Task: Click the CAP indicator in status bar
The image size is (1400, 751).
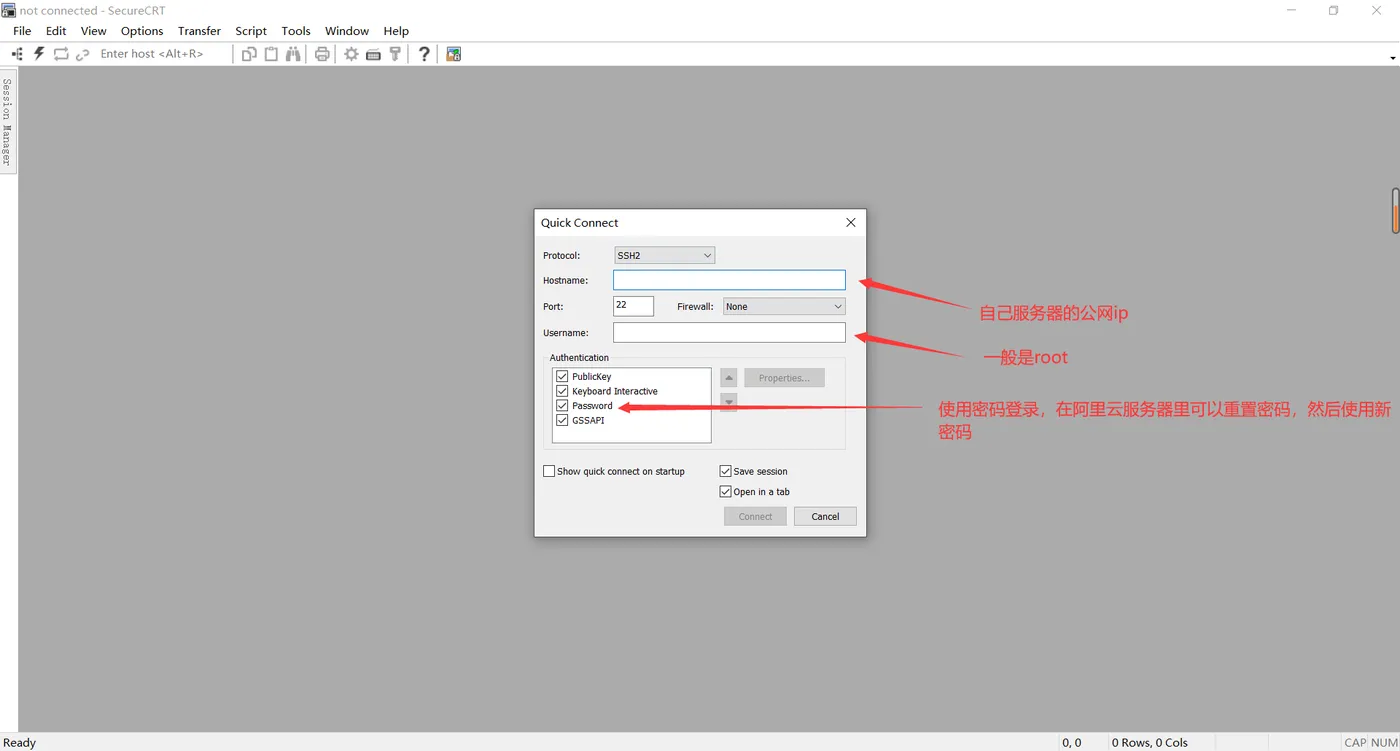Action: (x=1355, y=743)
